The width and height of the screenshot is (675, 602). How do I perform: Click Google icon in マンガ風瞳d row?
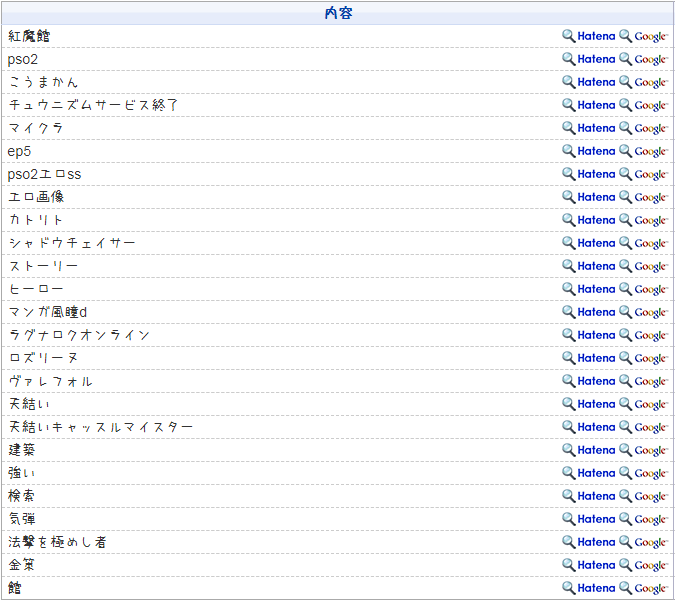point(643,312)
